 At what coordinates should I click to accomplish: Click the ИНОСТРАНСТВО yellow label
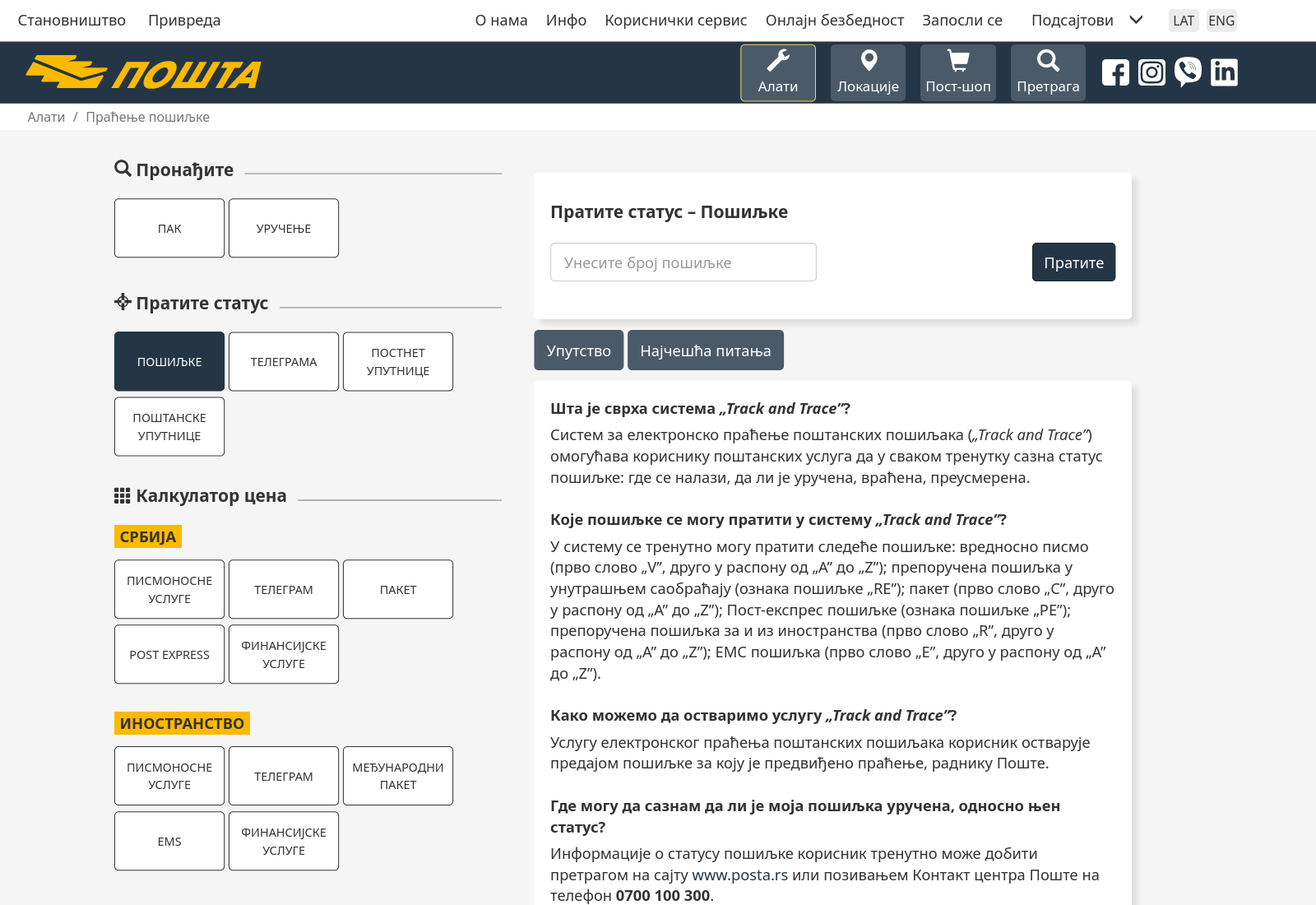click(182, 723)
